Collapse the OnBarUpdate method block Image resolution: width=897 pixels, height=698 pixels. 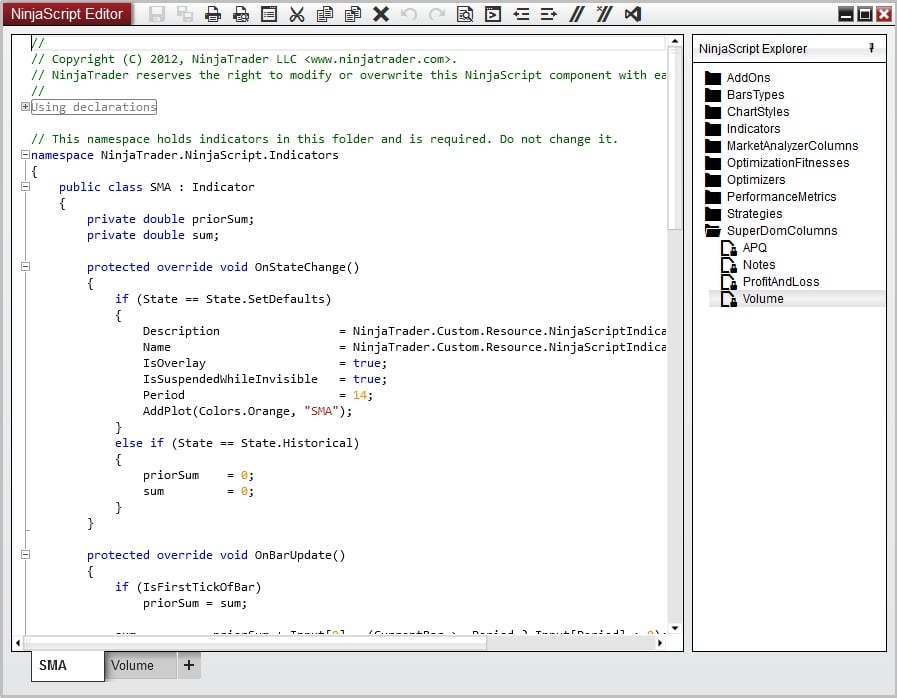pos(25,555)
